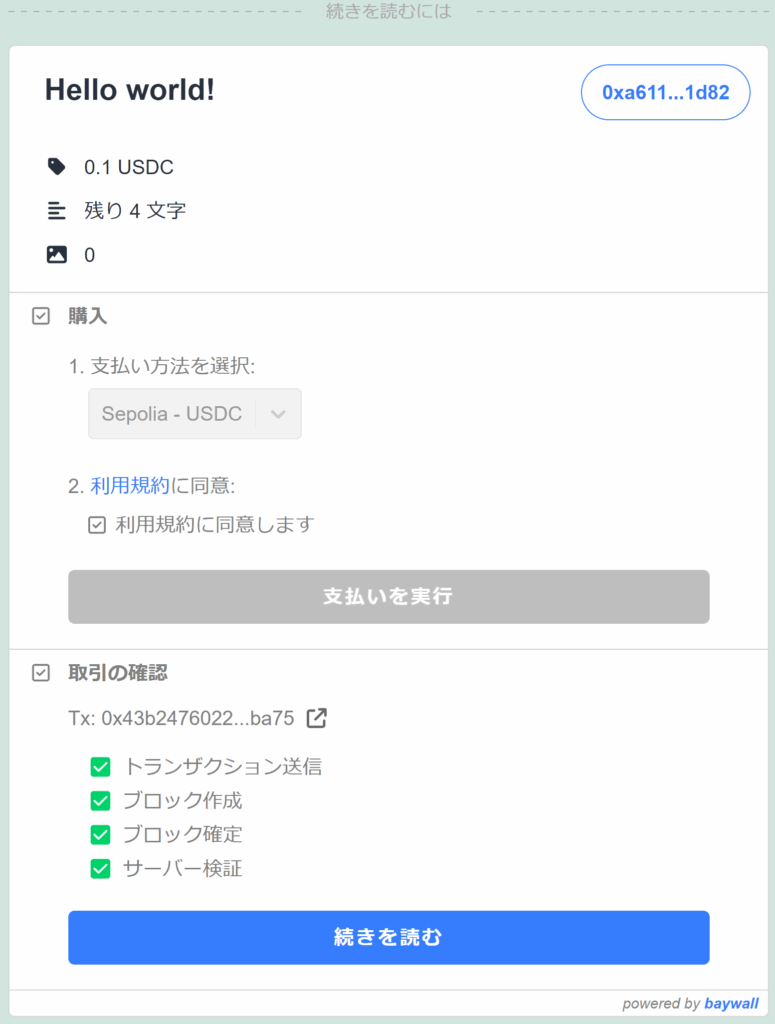Open transaction in external explorer icon
The width and height of the screenshot is (775, 1024).
coord(316,718)
